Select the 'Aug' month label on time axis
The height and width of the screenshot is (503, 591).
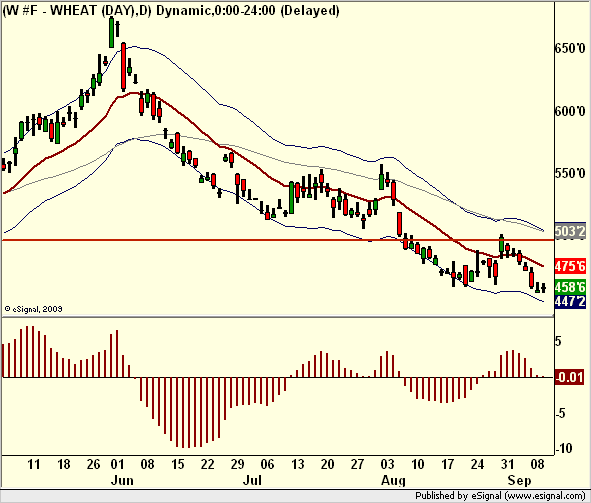[x=393, y=480]
